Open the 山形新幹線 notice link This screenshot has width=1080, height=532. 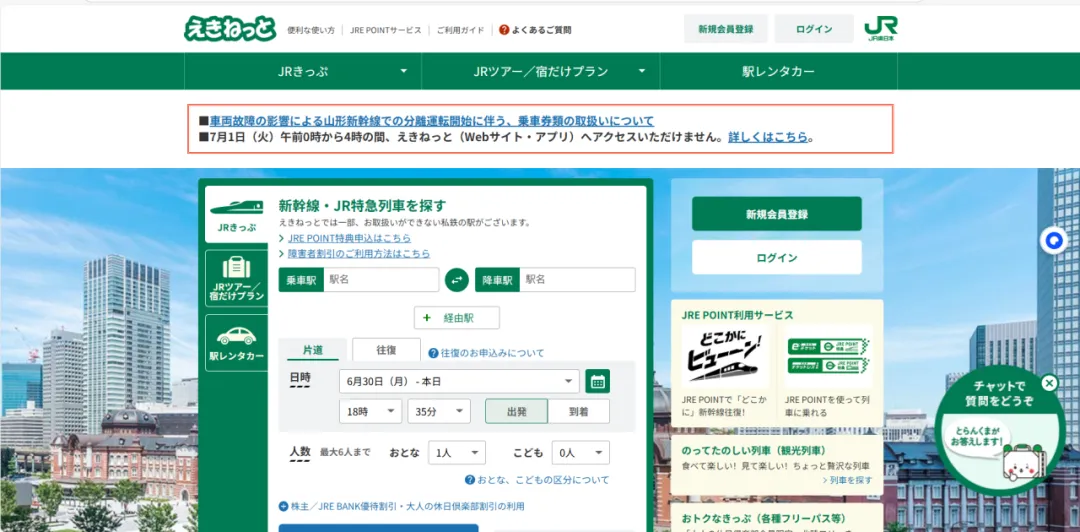click(x=432, y=121)
